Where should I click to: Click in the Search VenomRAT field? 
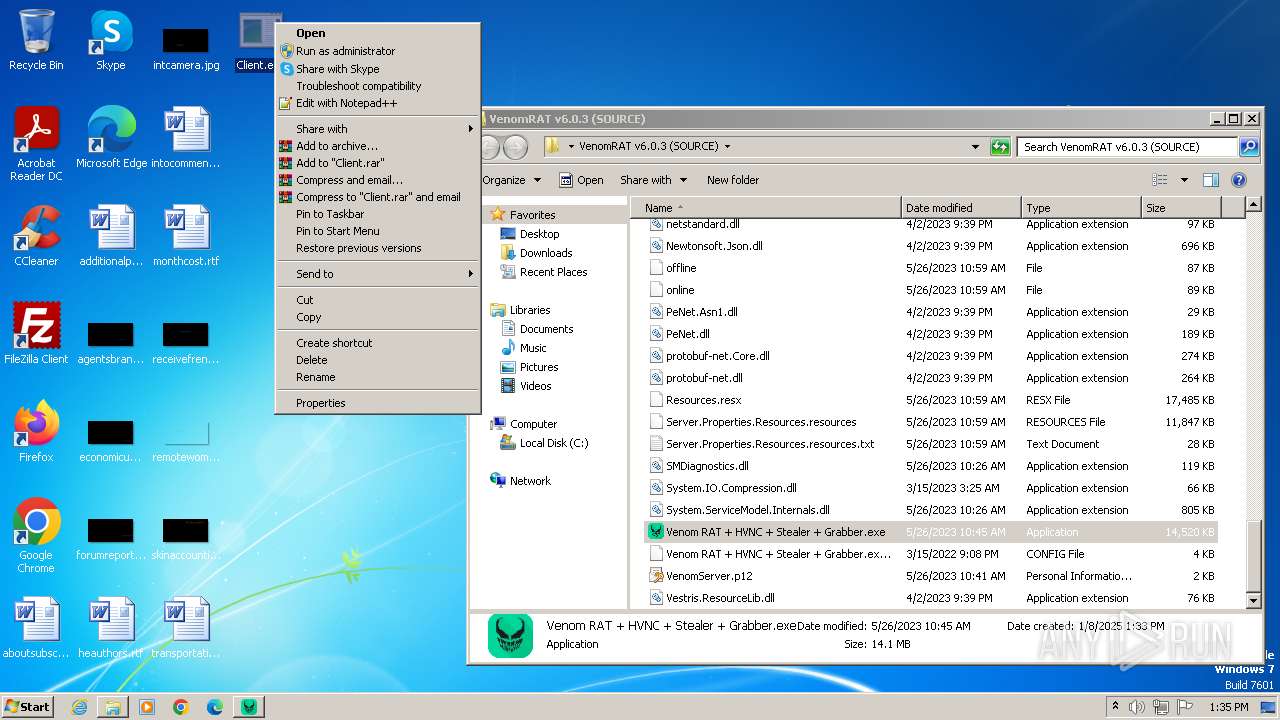pos(1128,147)
